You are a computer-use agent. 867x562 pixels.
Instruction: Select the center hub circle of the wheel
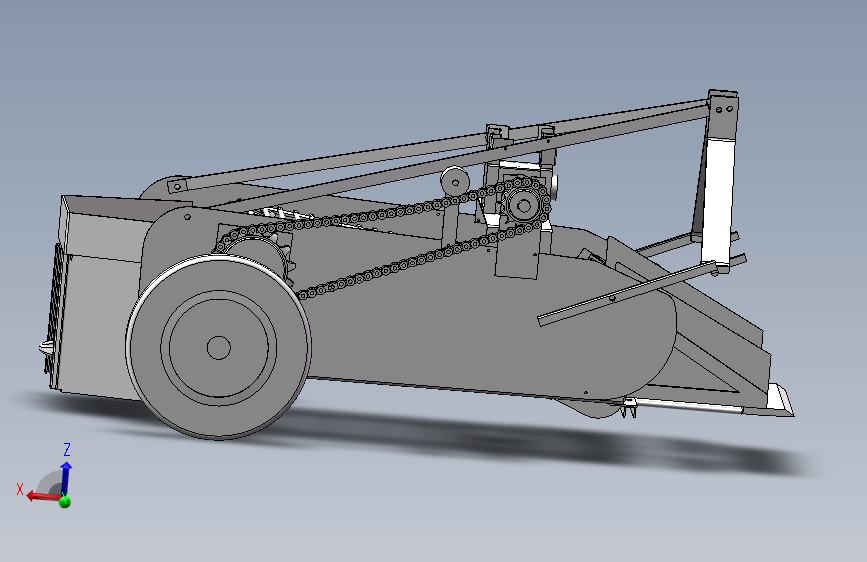coord(218,347)
